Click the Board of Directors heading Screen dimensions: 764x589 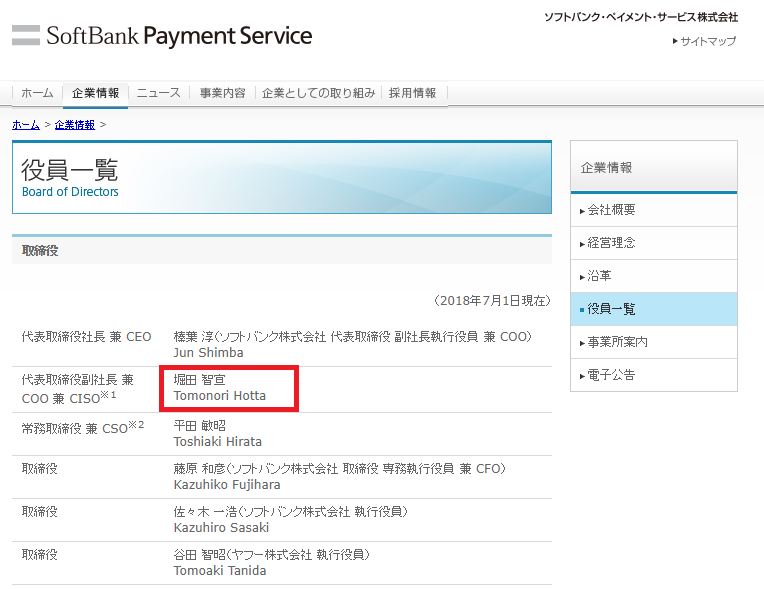70,192
